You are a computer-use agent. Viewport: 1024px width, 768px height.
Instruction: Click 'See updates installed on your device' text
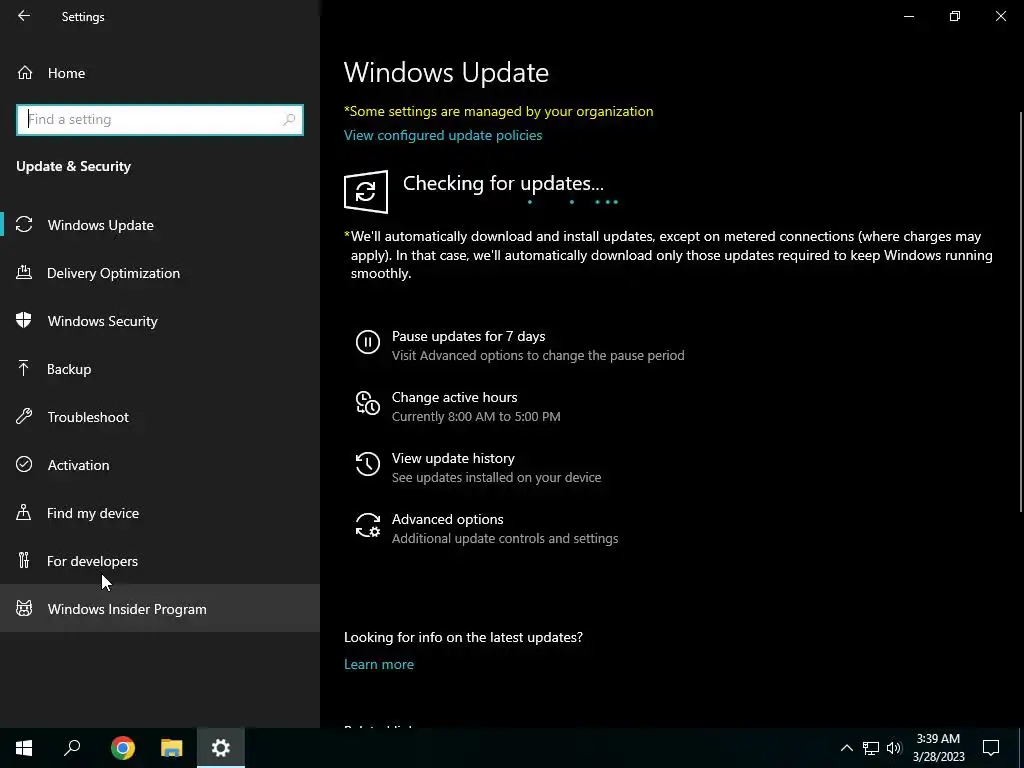pos(496,477)
